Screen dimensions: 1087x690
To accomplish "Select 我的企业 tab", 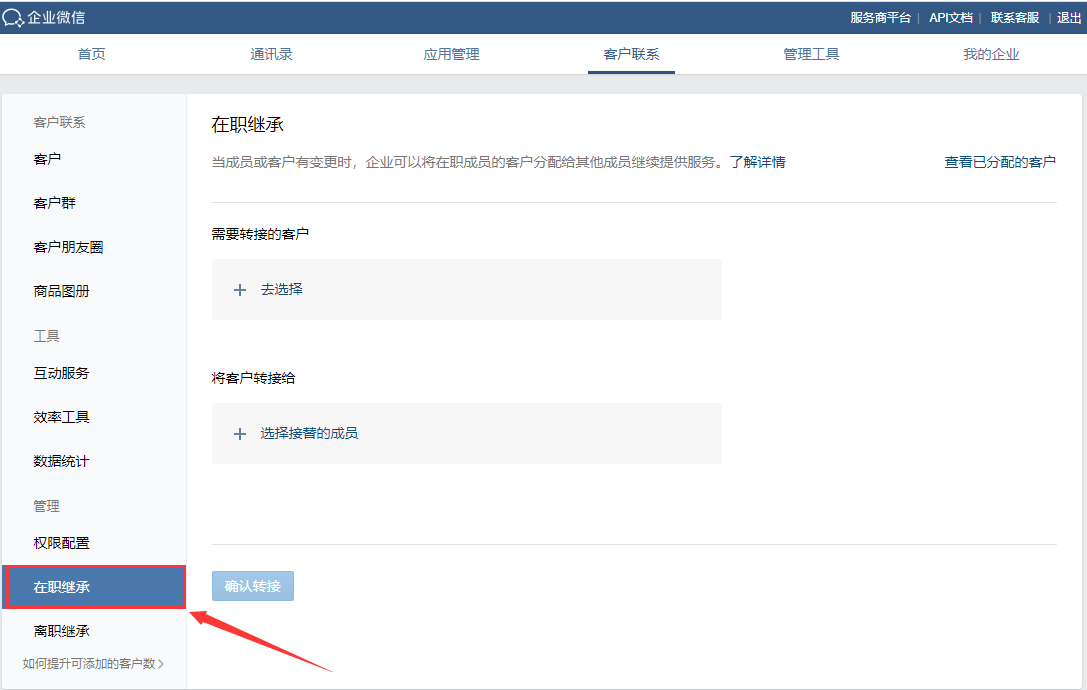I will pos(991,54).
